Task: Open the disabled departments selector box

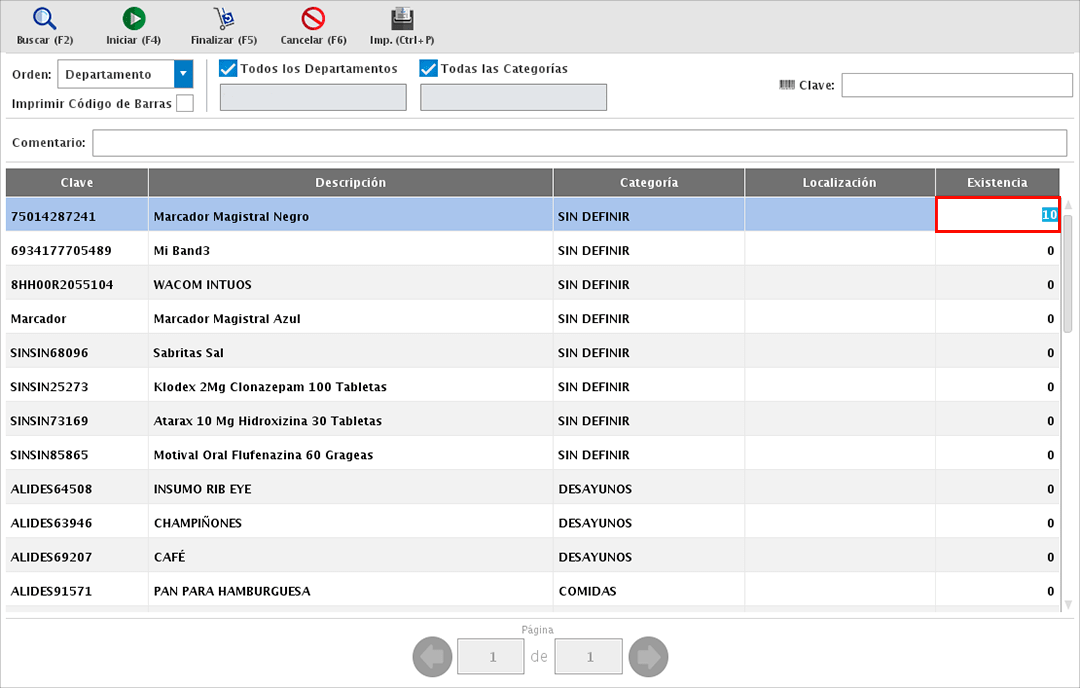Action: click(313, 97)
